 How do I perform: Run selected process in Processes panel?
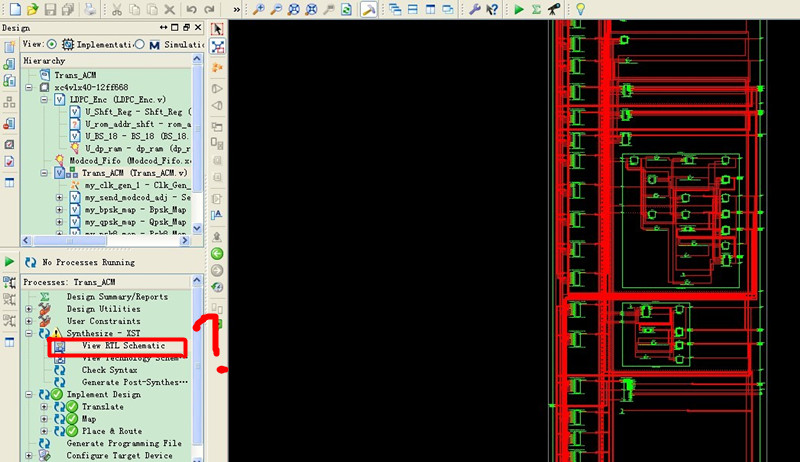tap(9, 262)
